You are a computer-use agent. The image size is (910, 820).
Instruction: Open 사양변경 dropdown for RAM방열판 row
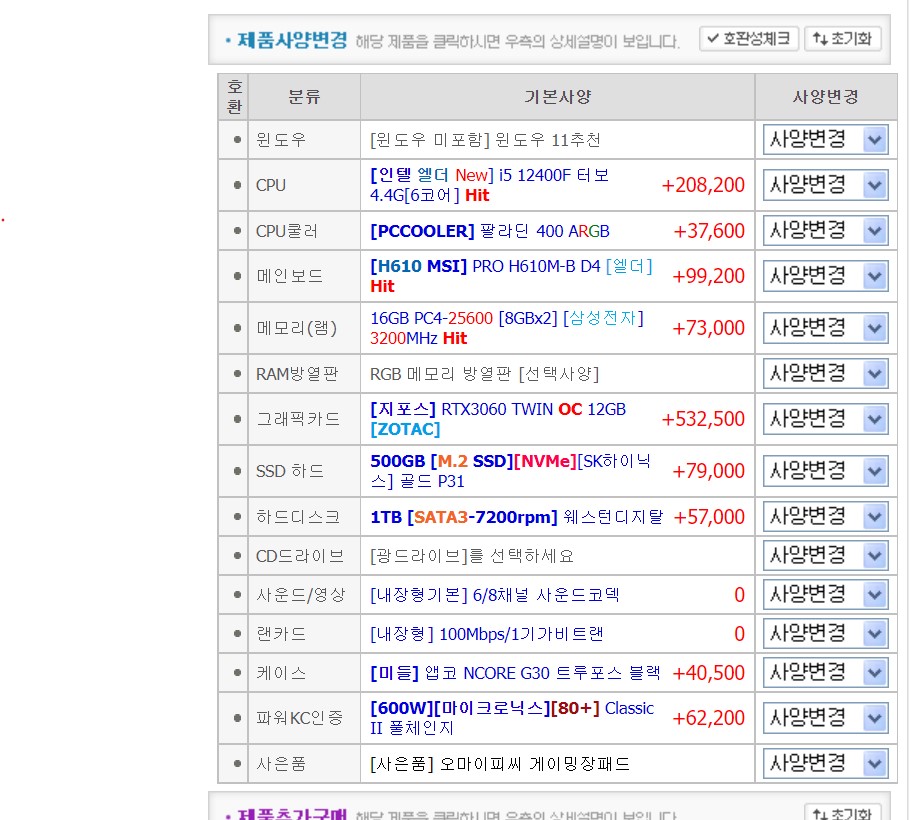point(825,374)
